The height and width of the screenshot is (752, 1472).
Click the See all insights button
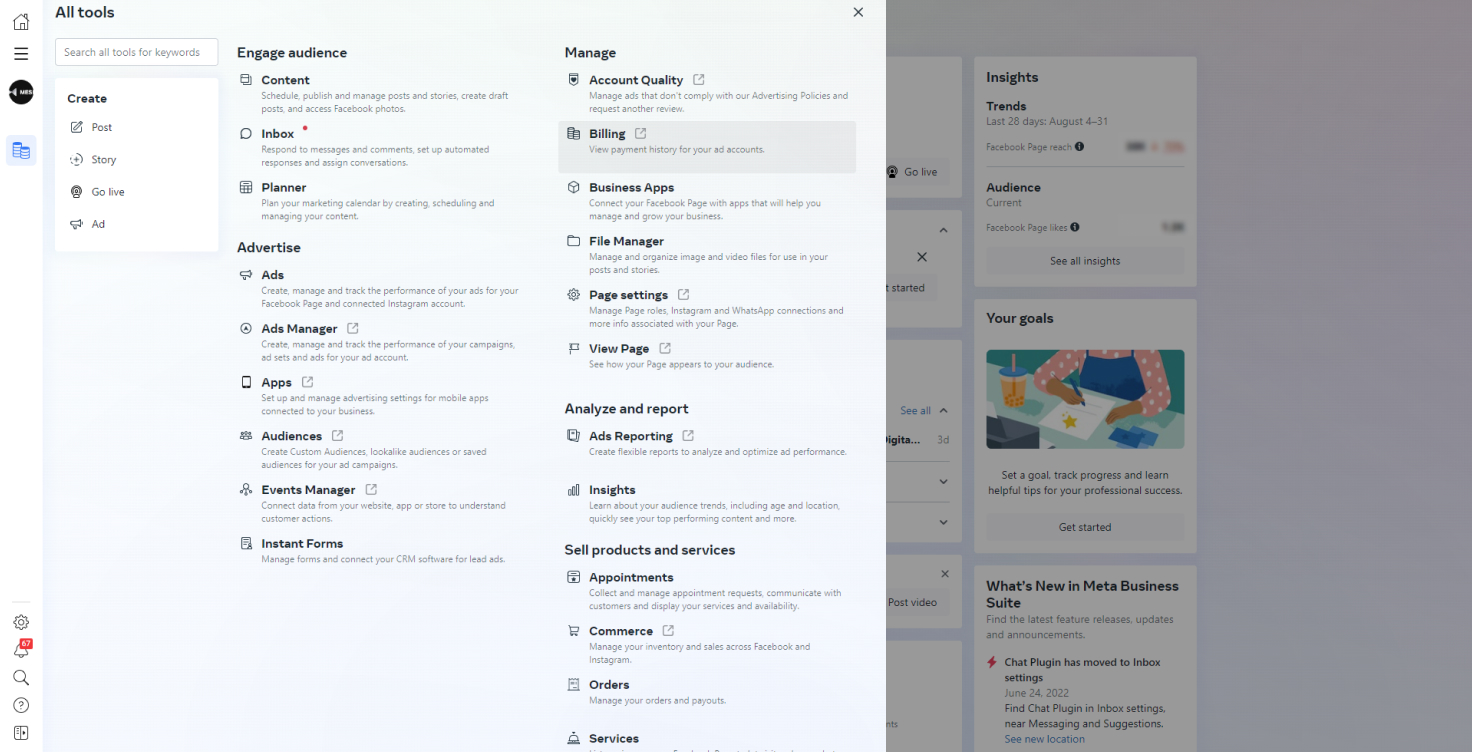pos(1084,261)
